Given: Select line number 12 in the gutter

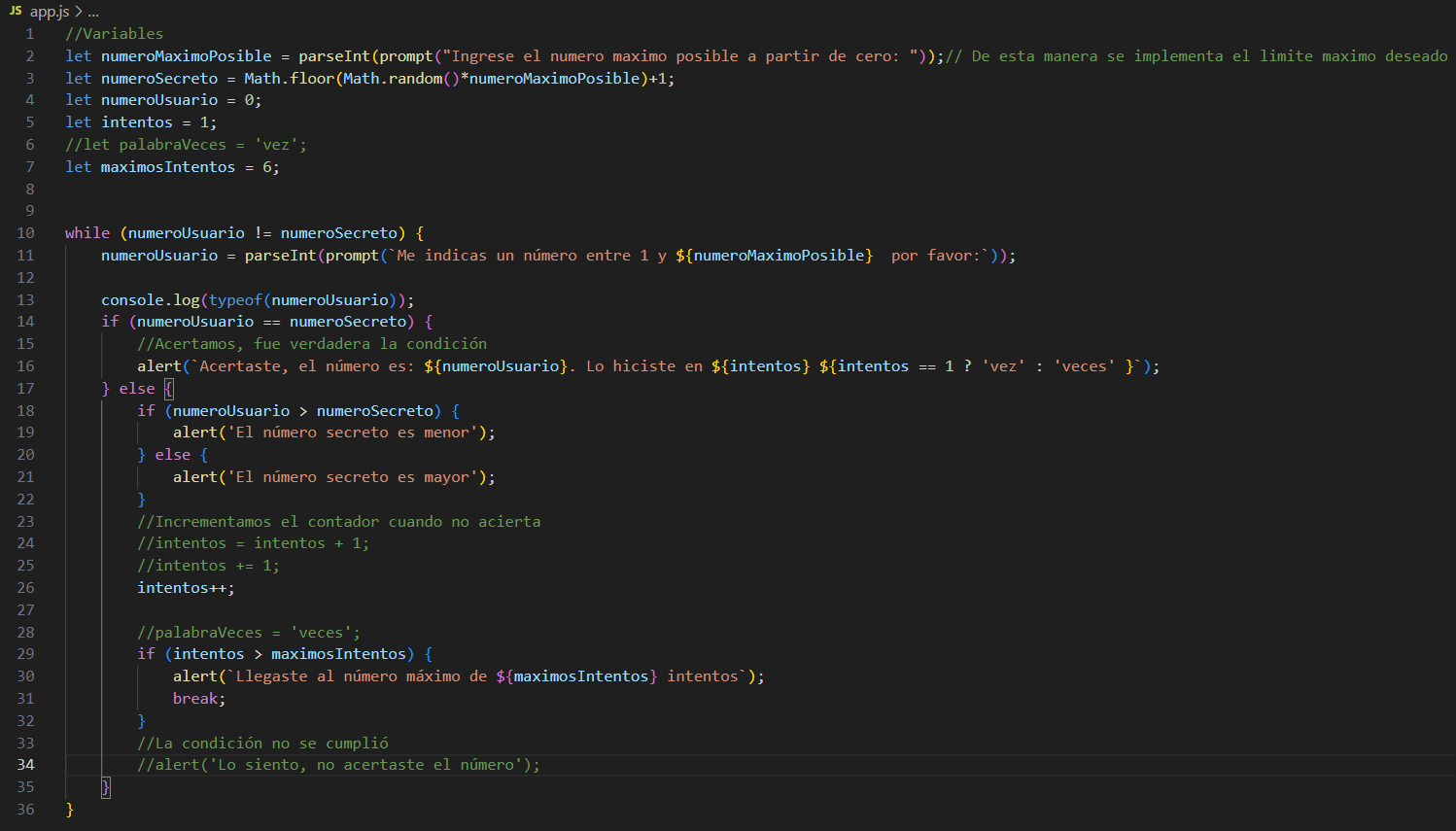Looking at the screenshot, I should [25, 278].
